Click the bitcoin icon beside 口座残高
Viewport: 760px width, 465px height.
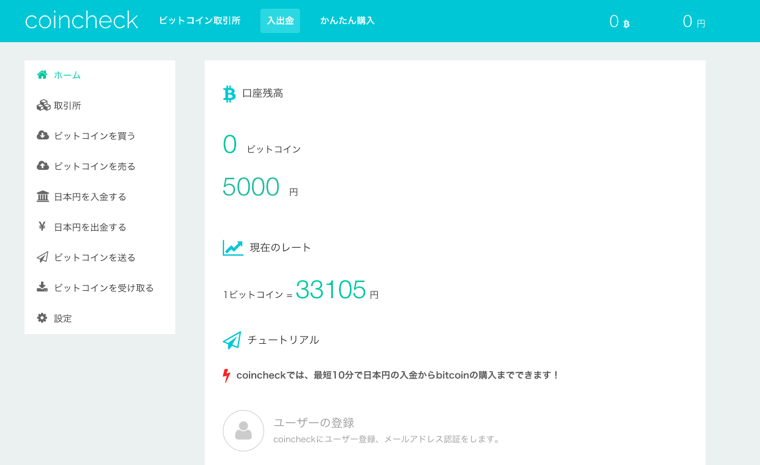[229, 94]
